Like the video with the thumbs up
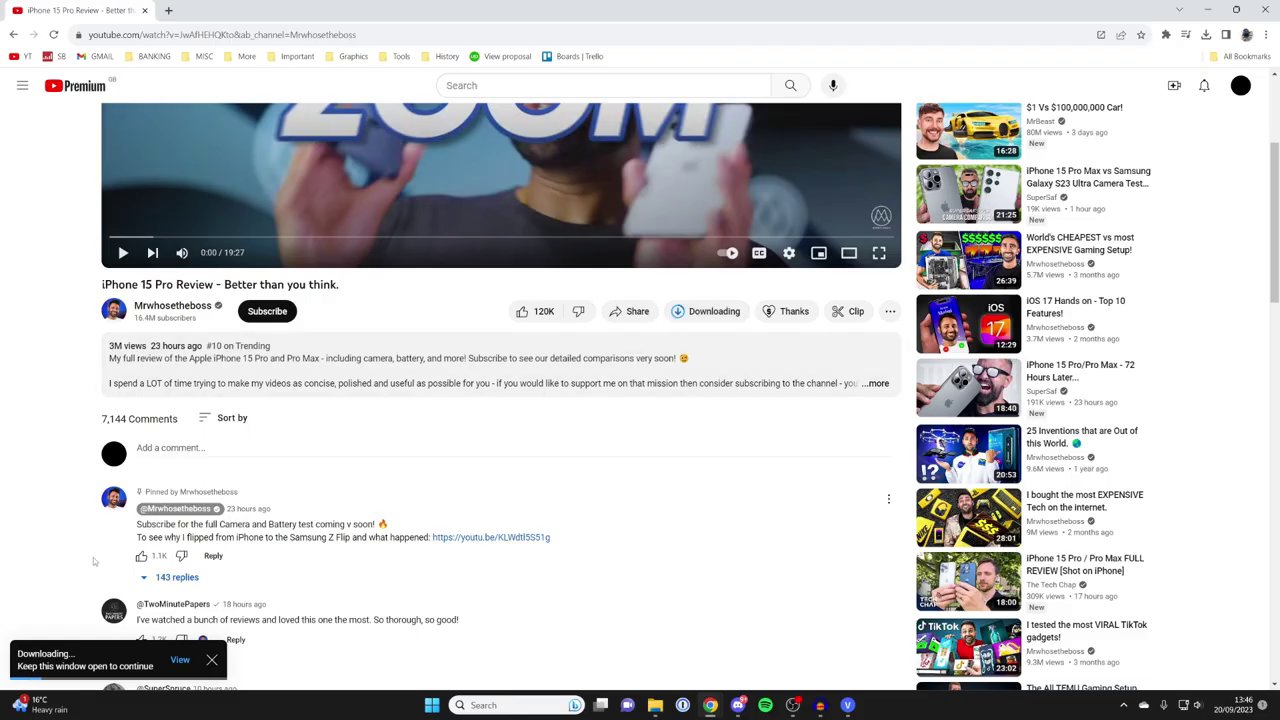This screenshot has width=1280, height=720. pyautogui.click(x=521, y=311)
